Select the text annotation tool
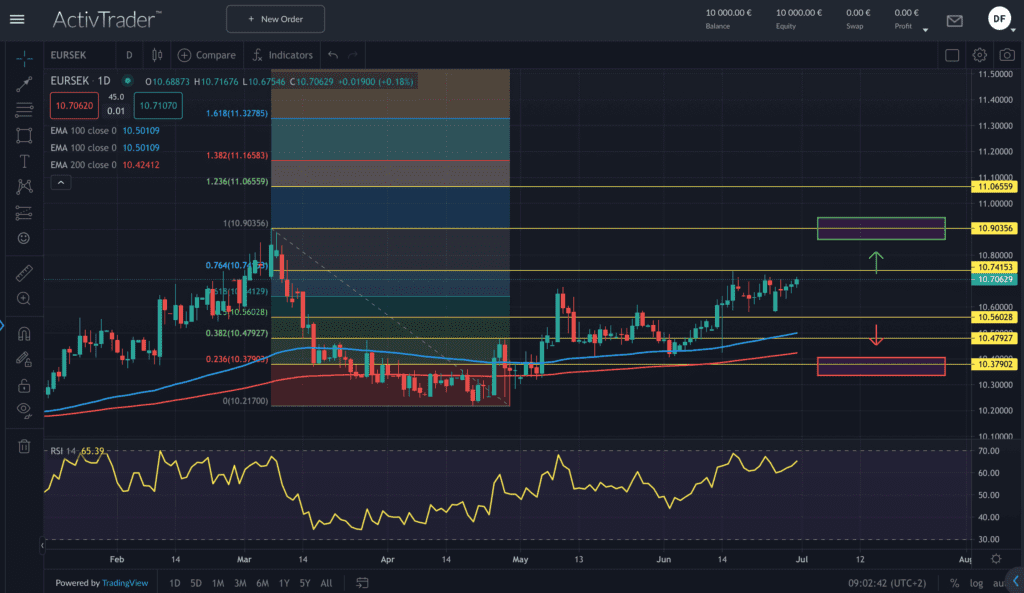Image resolution: width=1024 pixels, height=593 pixels. click(24, 161)
